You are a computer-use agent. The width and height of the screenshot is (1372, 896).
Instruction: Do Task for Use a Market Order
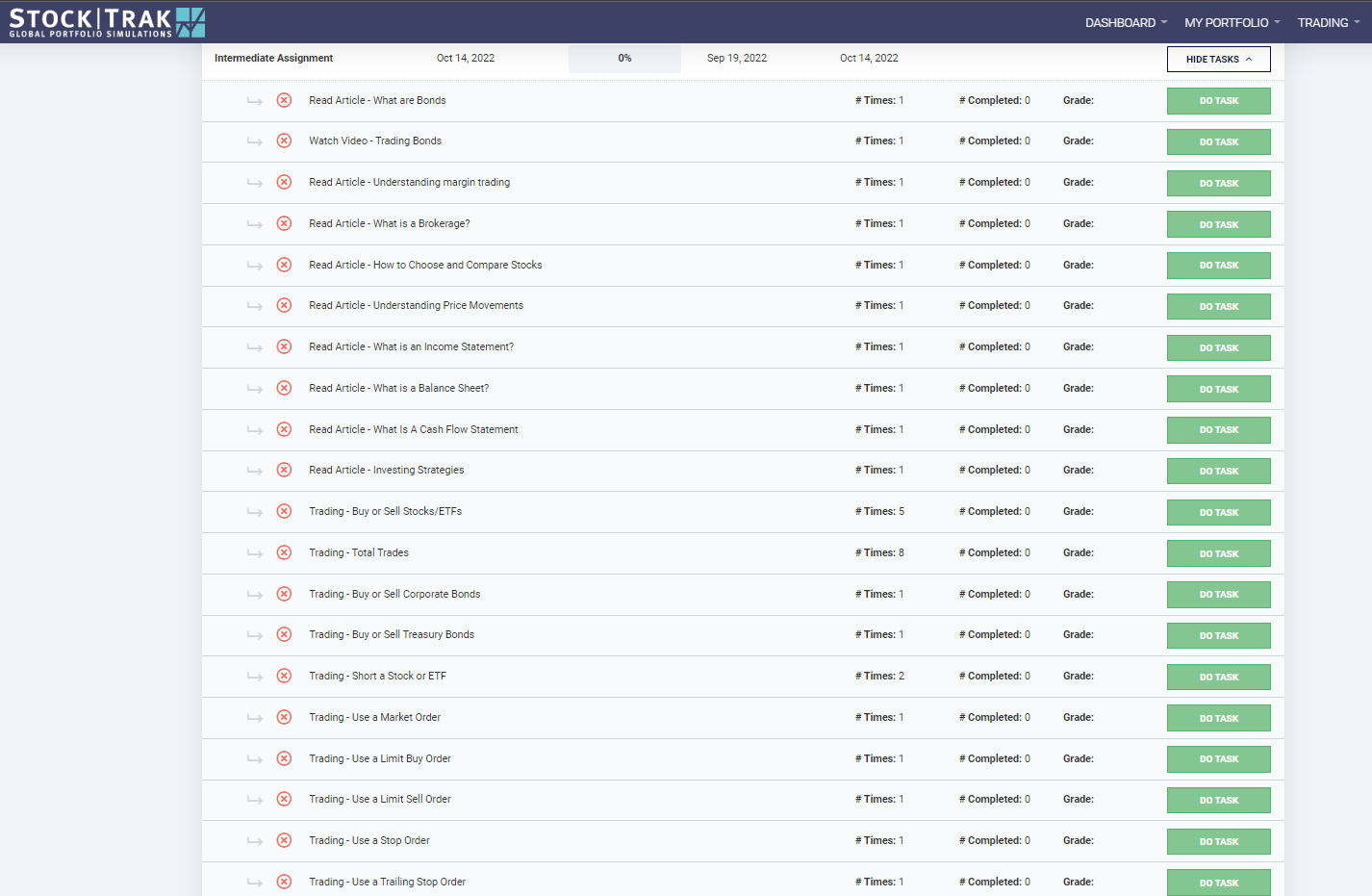click(1219, 718)
